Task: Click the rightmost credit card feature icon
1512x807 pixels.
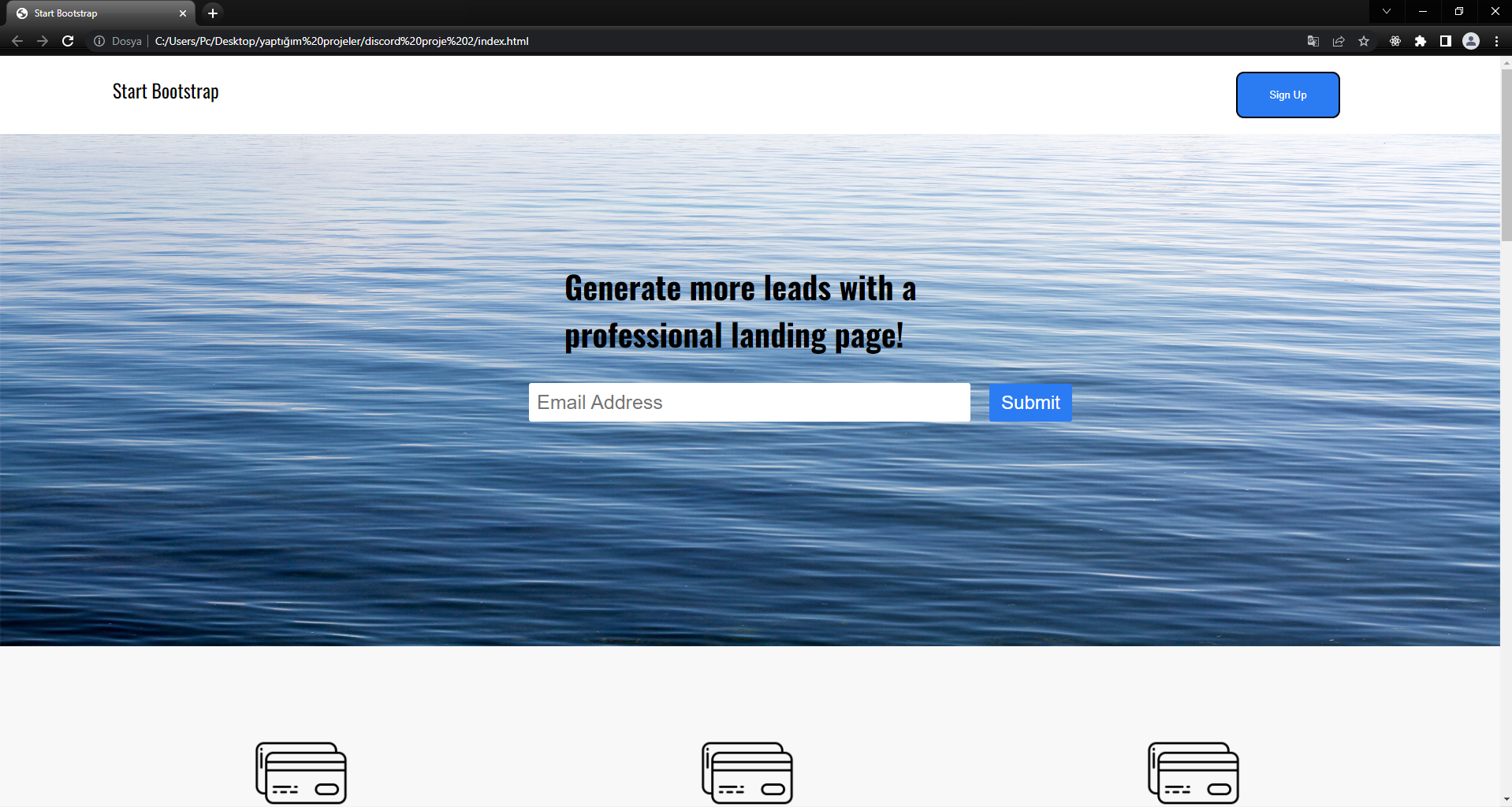Action: 1193,772
